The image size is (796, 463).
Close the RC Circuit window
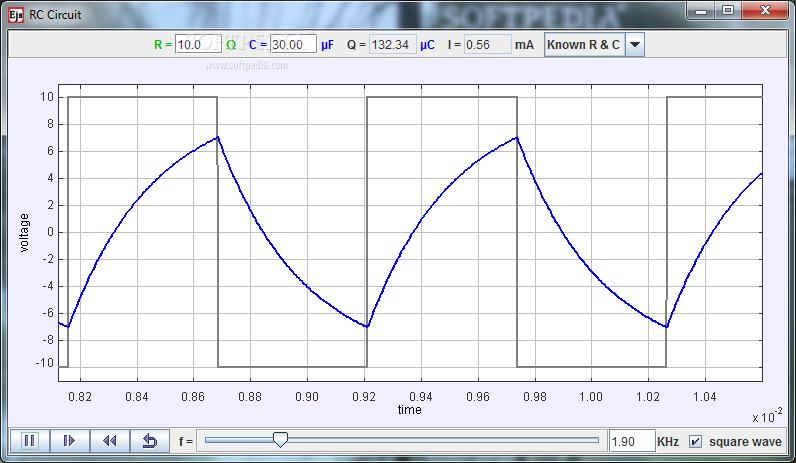click(765, 11)
